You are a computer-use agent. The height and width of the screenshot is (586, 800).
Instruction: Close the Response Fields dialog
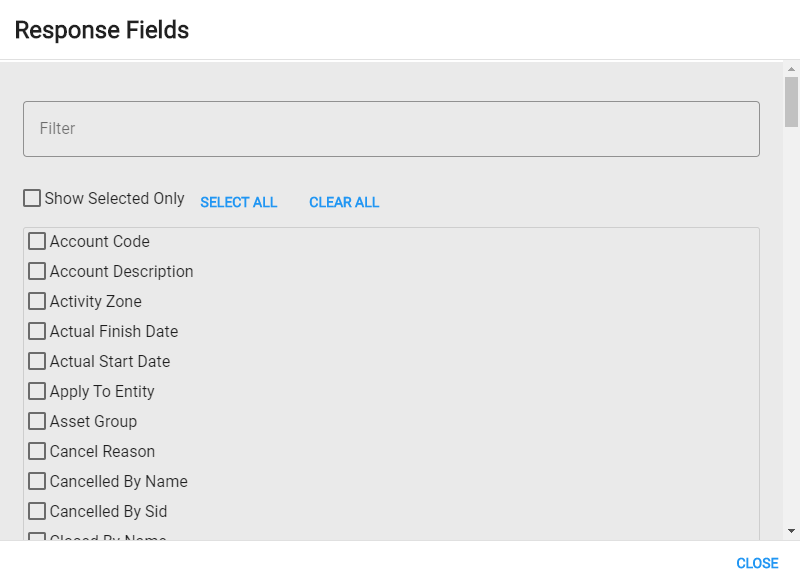[757, 563]
